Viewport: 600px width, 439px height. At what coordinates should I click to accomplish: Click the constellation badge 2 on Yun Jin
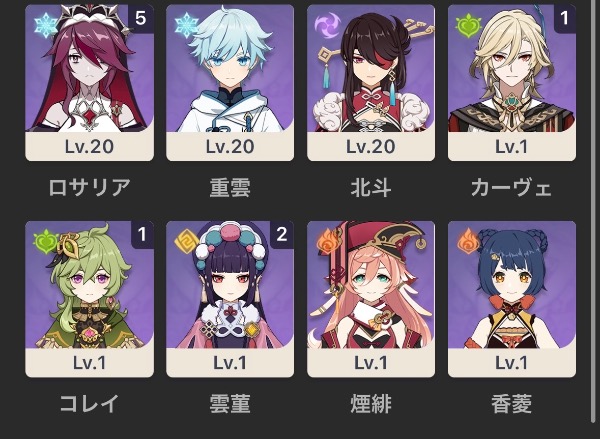click(x=282, y=234)
